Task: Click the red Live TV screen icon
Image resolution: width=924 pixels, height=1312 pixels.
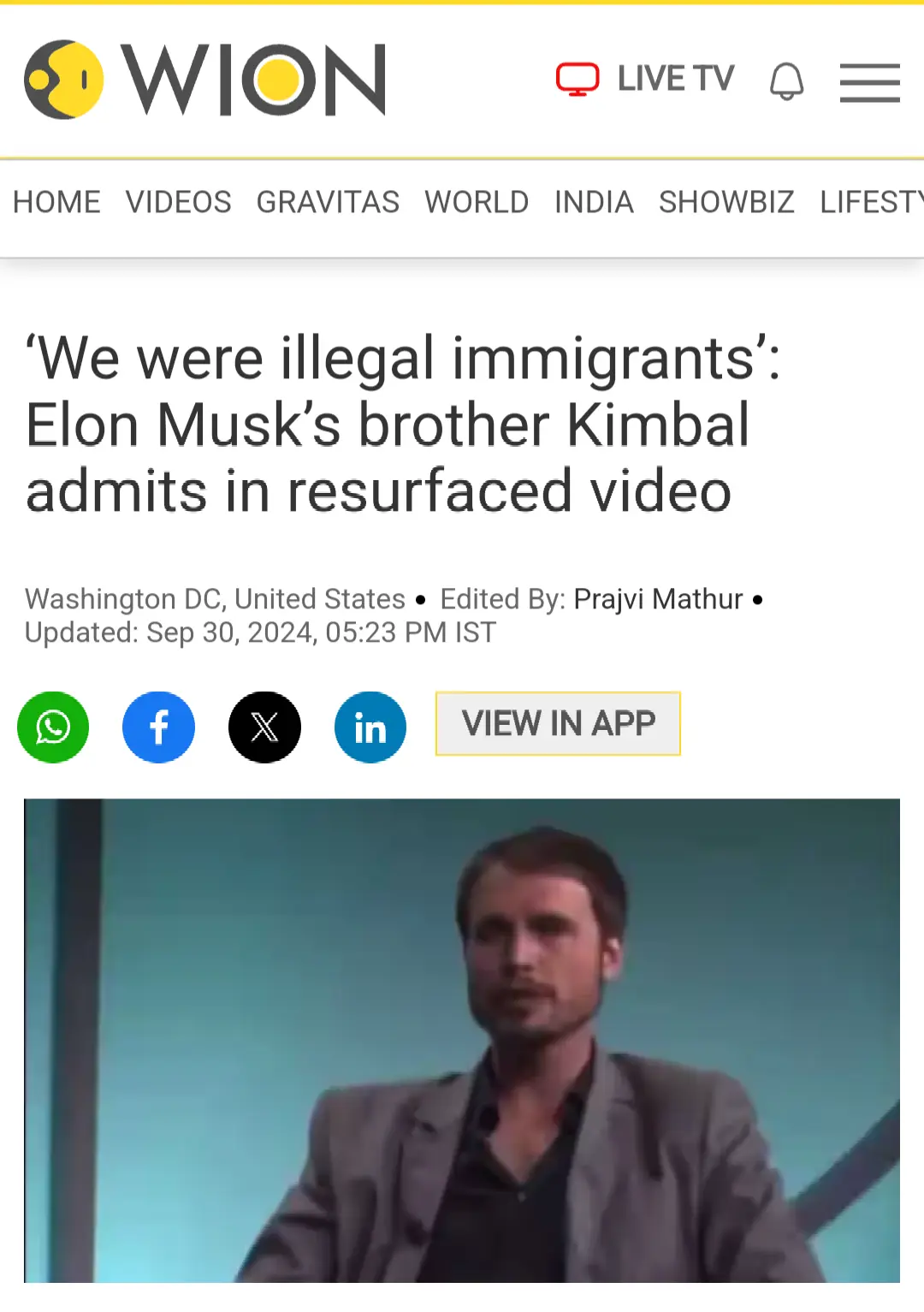Action: pyautogui.click(x=577, y=80)
